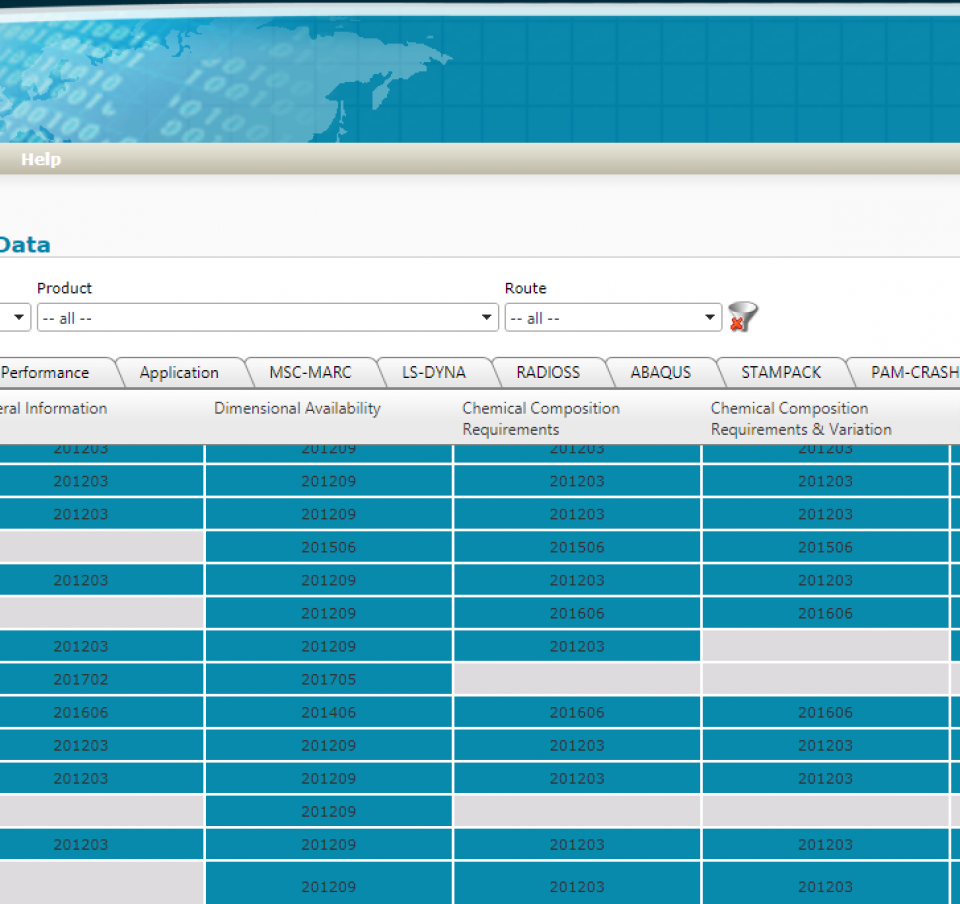Click the General Information column header
This screenshot has width=960, height=904.
click(101, 418)
